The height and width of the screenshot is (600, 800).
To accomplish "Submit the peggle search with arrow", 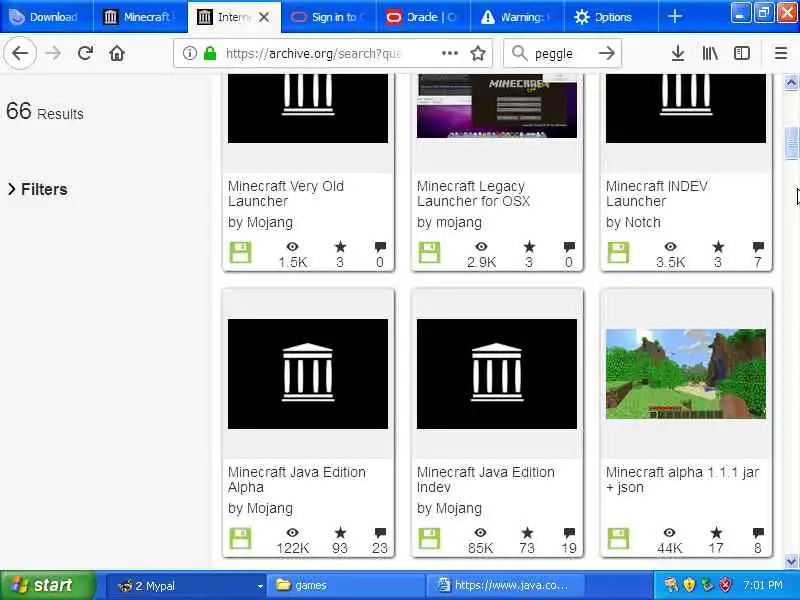I will [606, 53].
